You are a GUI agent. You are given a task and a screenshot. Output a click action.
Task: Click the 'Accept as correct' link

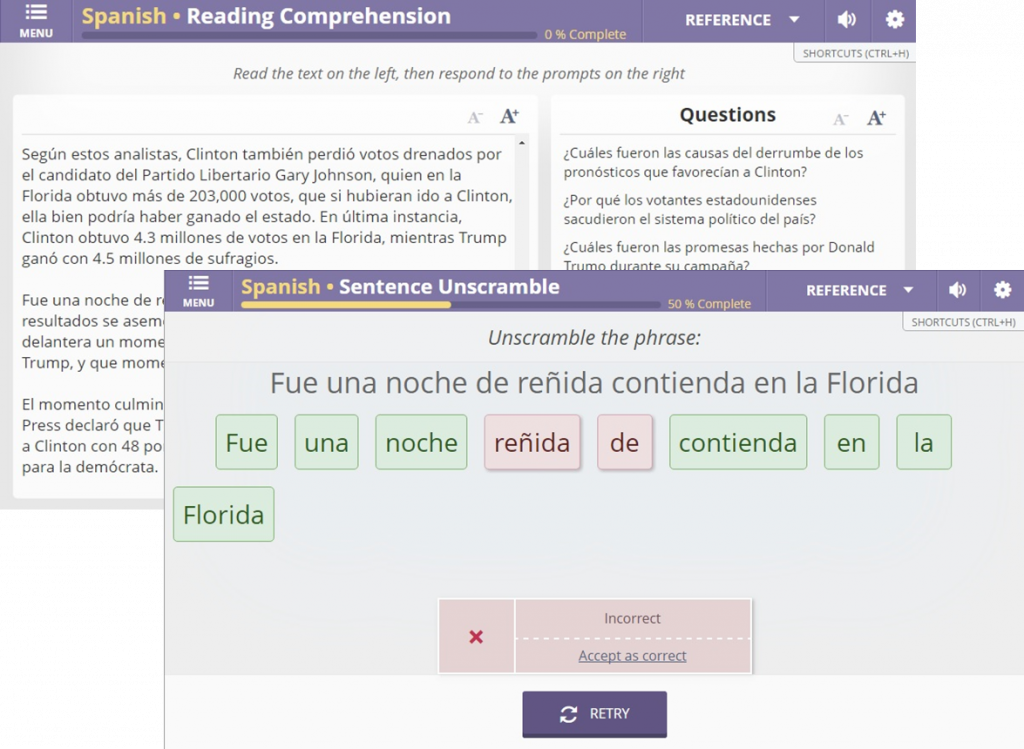click(x=632, y=656)
